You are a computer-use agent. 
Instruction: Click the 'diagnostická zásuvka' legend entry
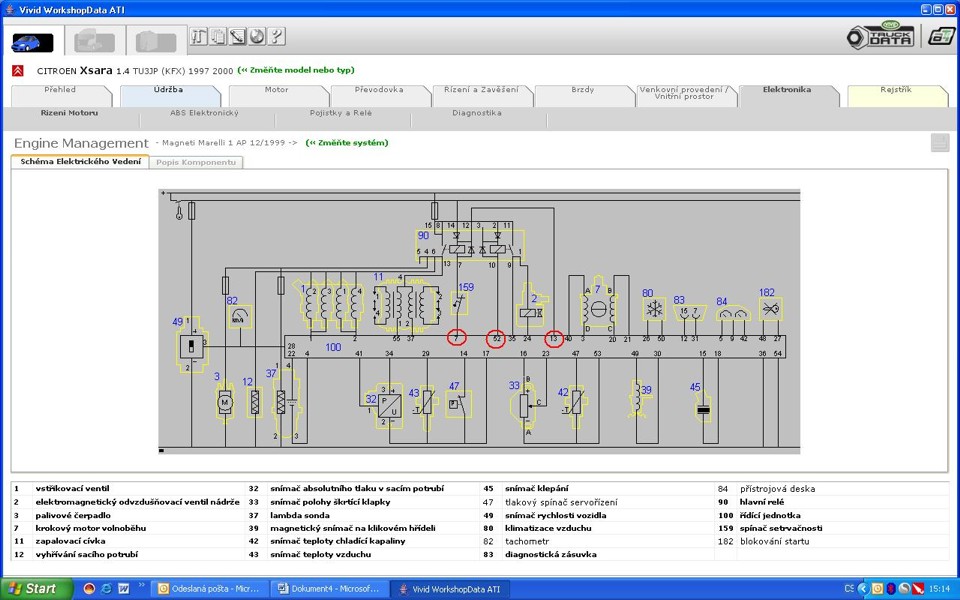point(550,555)
